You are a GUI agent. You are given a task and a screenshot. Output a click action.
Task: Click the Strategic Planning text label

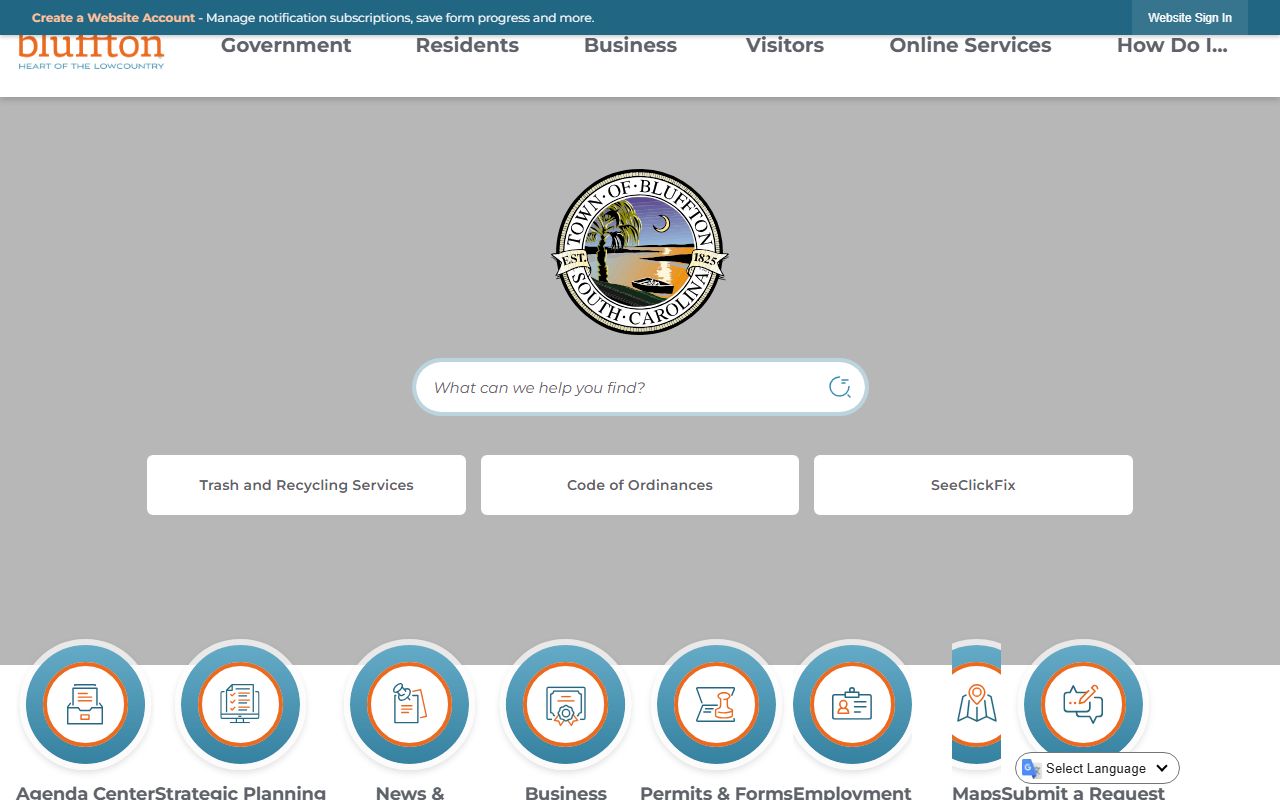[240, 792]
